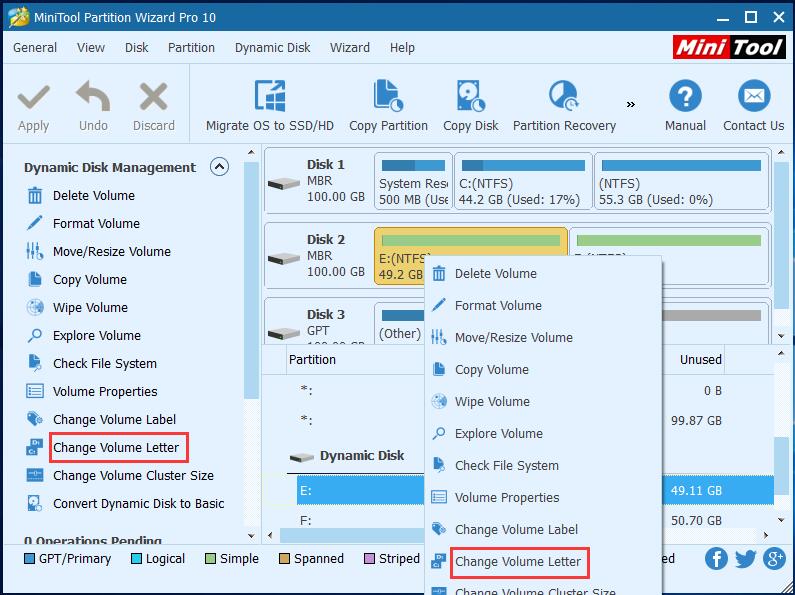This screenshot has width=795, height=595.
Task: Click the tag icon beside sidebar Change Volume Label
Action: 34,419
